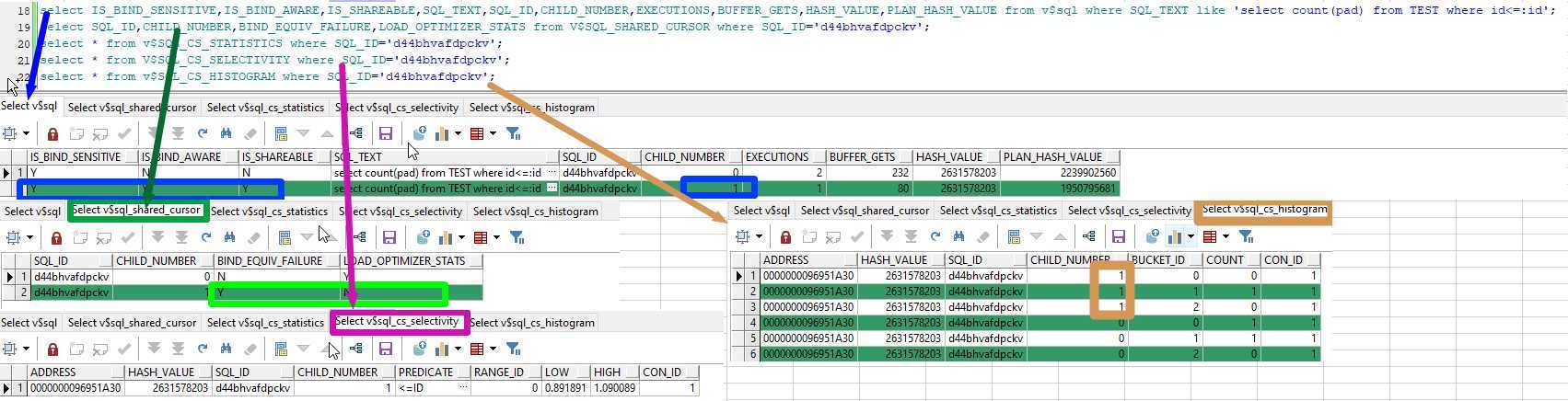Click the lock (edit data) icon above the IS_BIND_SENSITIVE grid

coord(52,133)
